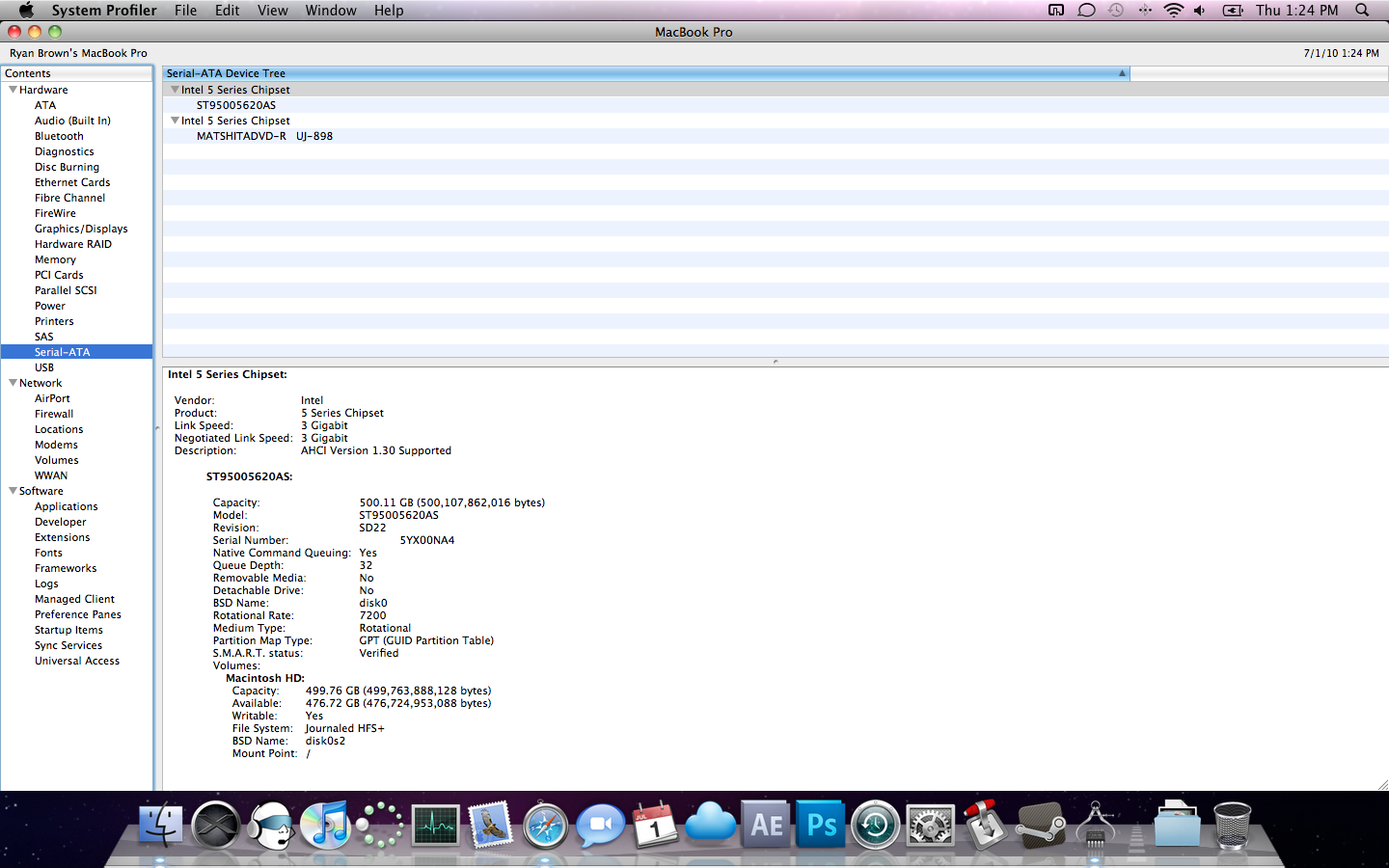
Task: Select MATSHITADVD-R UJ-898 row
Action: pos(776,136)
